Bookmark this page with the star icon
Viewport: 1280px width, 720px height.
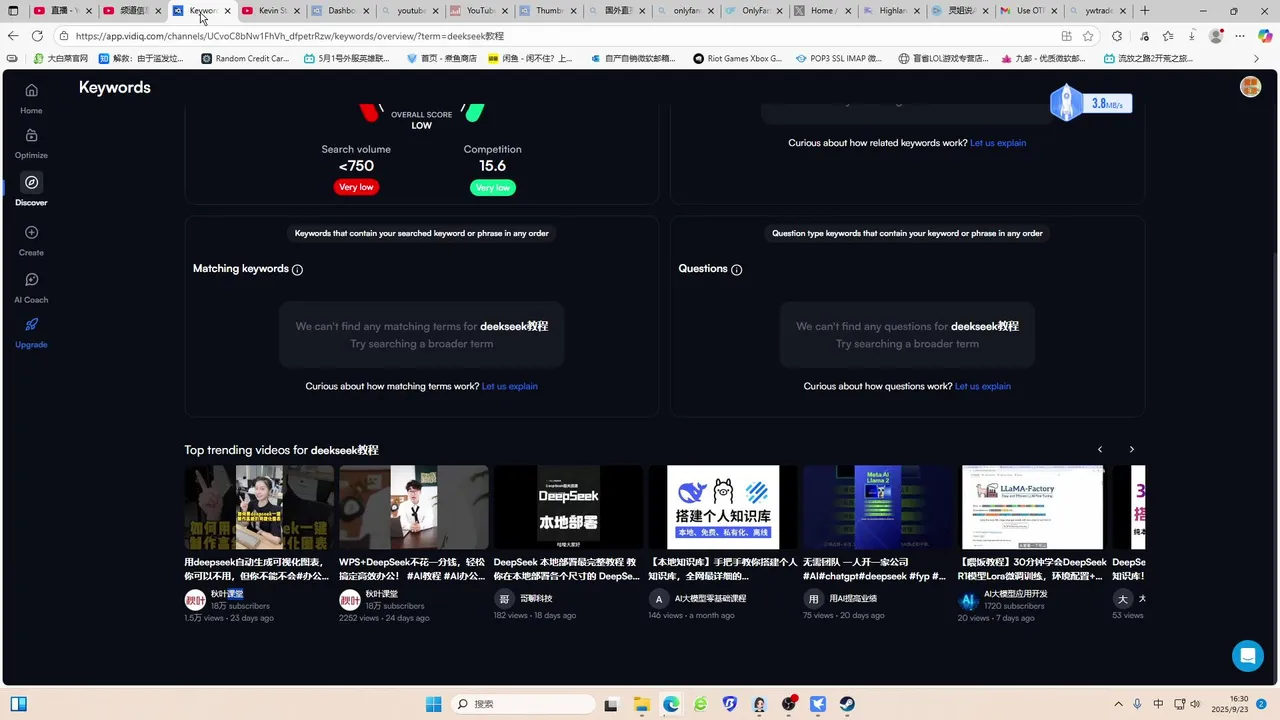tap(1089, 36)
